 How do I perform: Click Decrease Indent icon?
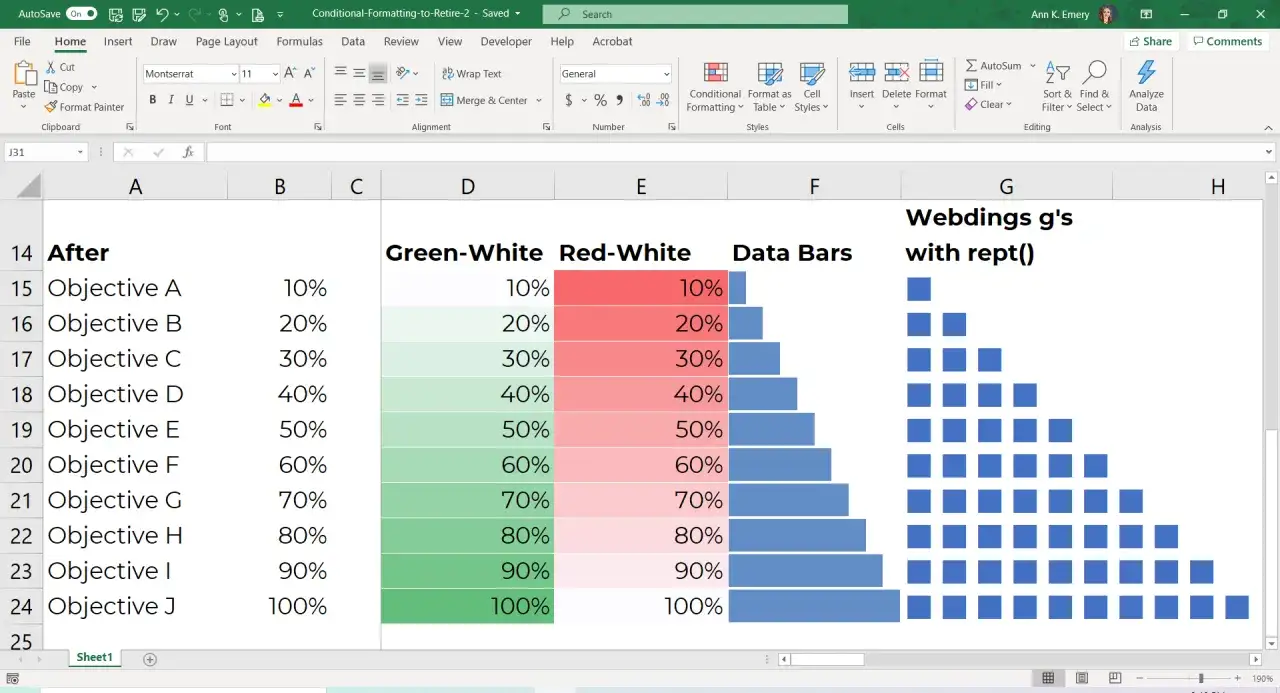pos(402,100)
